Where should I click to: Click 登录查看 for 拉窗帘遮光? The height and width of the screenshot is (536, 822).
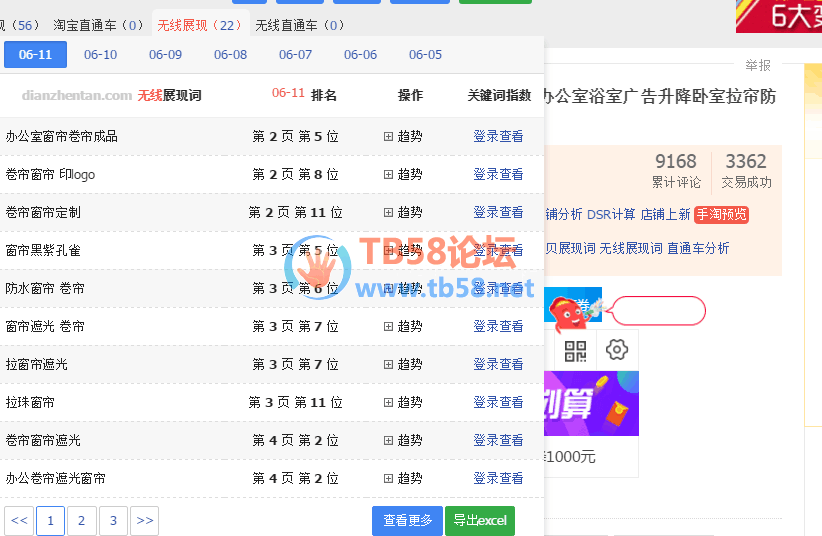pos(499,365)
